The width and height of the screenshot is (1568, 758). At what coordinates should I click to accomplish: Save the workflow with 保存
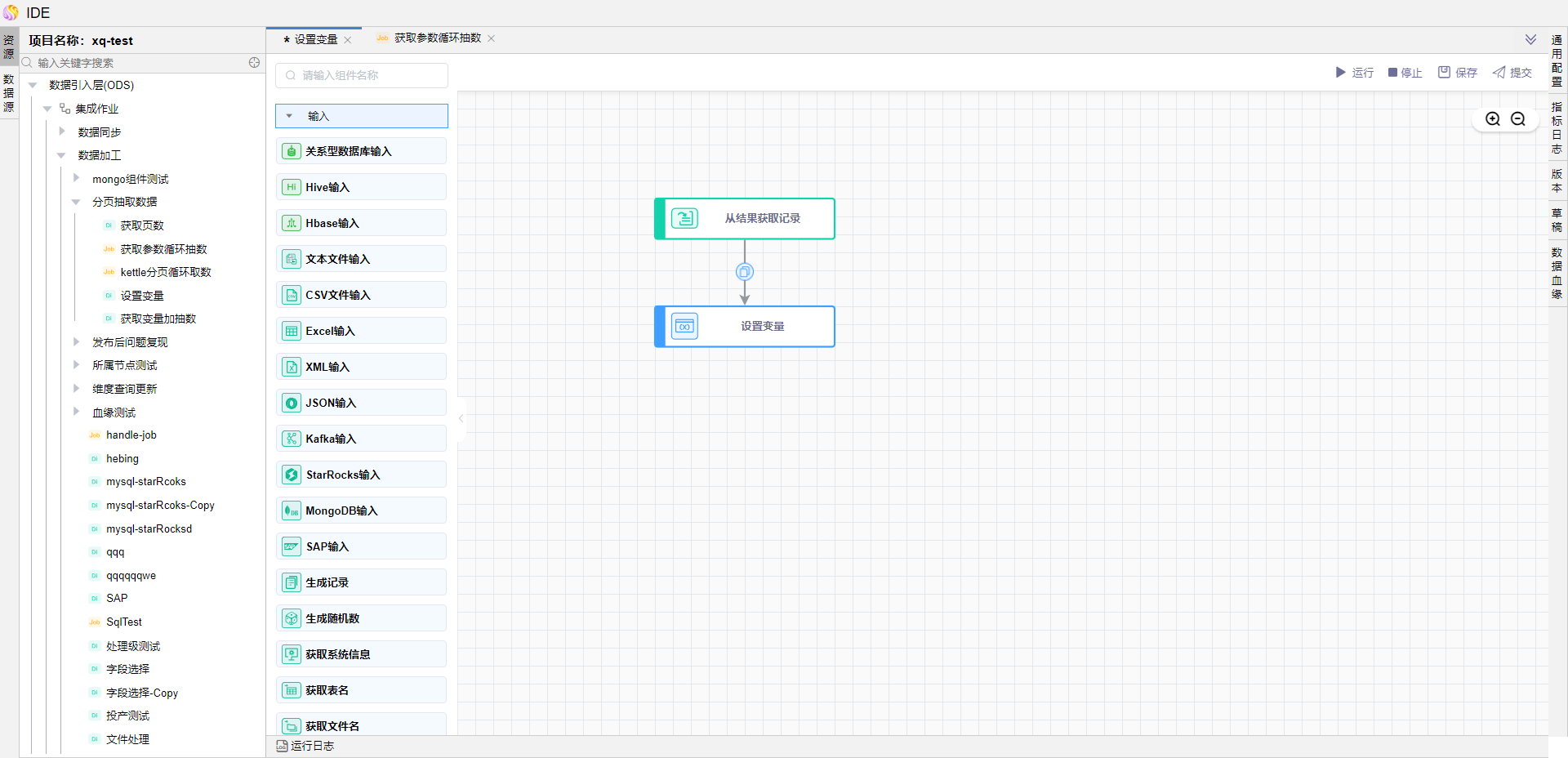tap(1457, 73)
